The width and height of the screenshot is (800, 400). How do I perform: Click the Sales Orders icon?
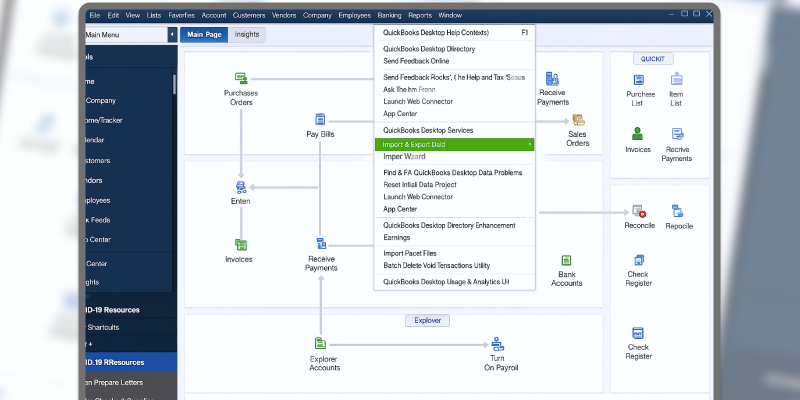click(x=578, y=120)
